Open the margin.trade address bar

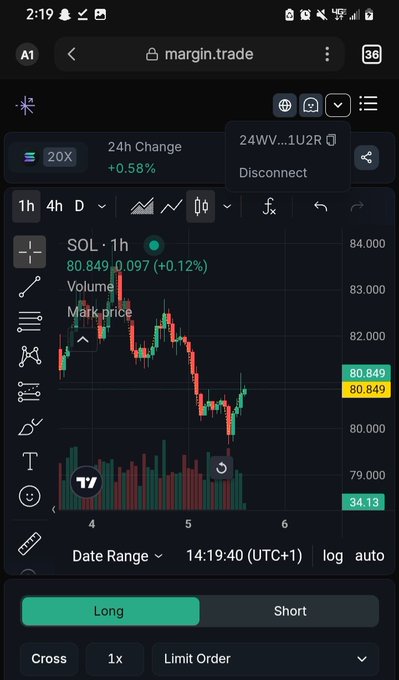pyautogui.click(x=200, y=54)
